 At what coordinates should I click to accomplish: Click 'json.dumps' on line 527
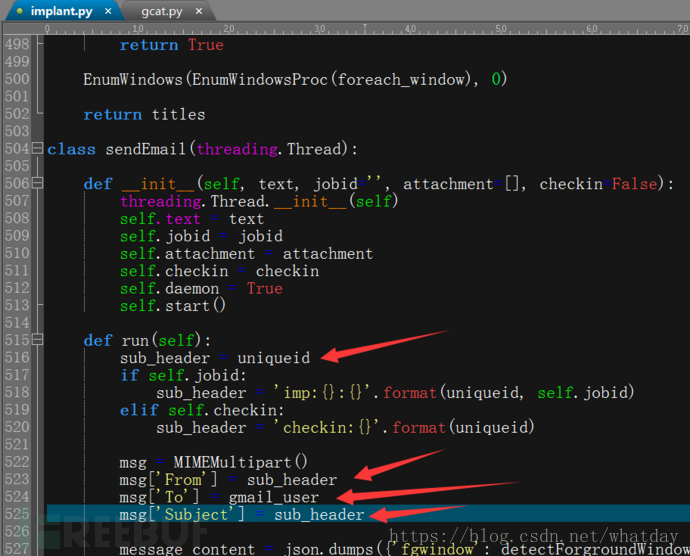coord(328,549)
